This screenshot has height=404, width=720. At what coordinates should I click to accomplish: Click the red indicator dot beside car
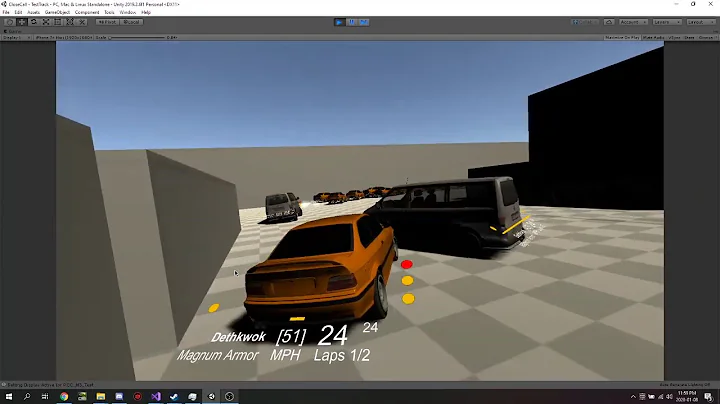(x=406, y=264)
